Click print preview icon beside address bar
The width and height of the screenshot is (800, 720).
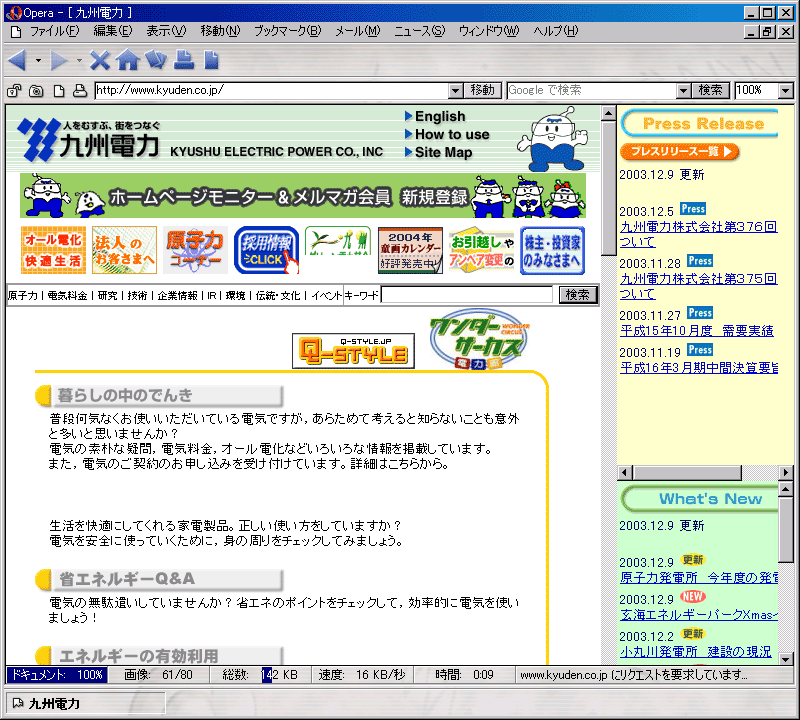(x=80, y=91)
